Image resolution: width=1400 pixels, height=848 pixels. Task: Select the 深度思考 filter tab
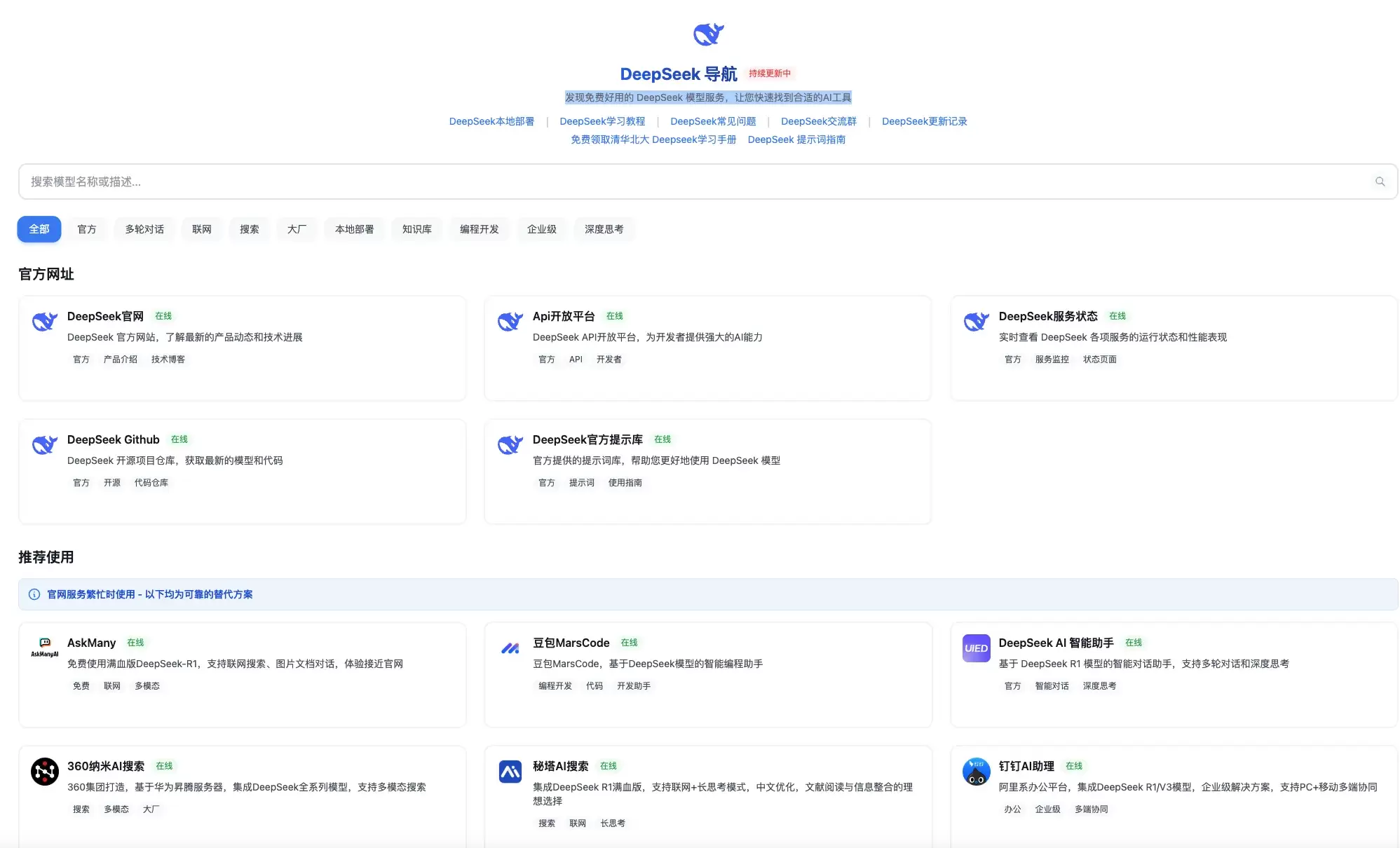click(x=604, y=229)
